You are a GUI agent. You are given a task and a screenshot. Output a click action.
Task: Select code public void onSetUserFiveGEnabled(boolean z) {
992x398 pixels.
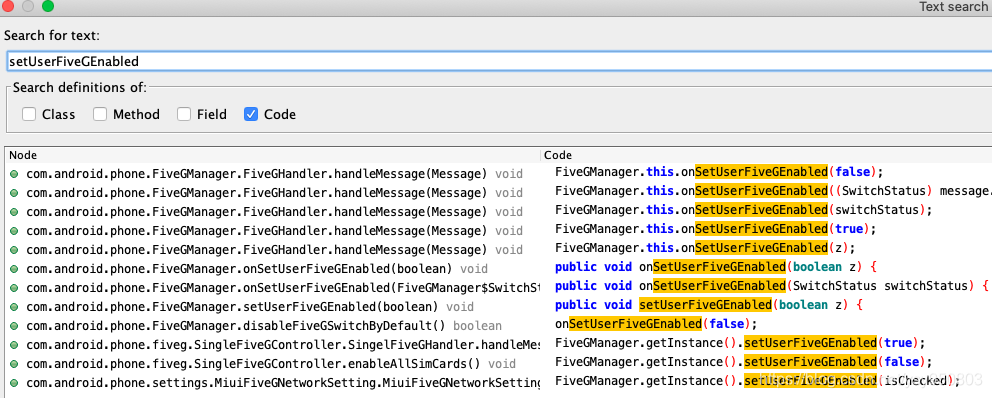(x=716, y=266)
